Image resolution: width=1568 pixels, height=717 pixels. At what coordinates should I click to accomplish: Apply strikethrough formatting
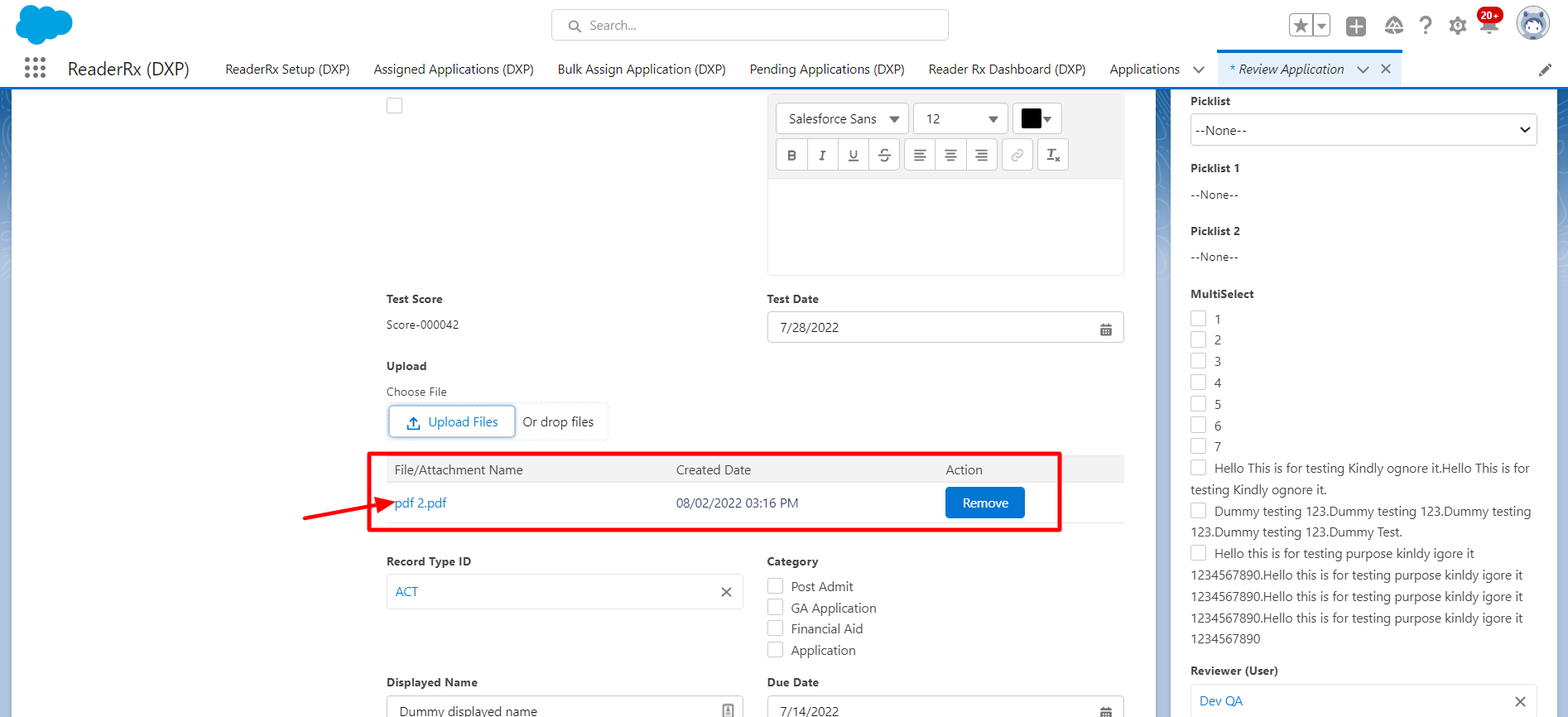click(x=884, y=155)
